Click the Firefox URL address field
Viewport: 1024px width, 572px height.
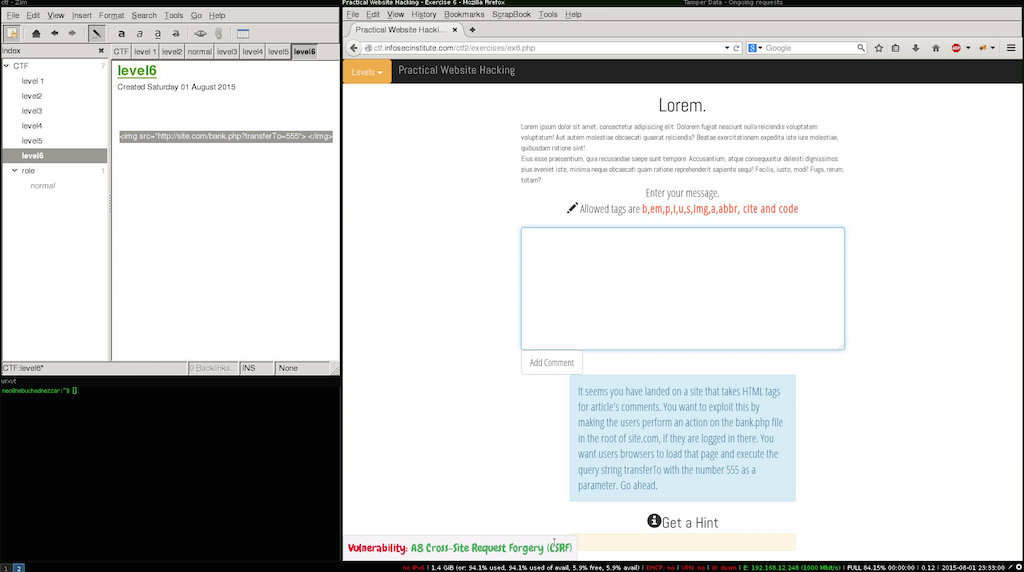[547, 48]
